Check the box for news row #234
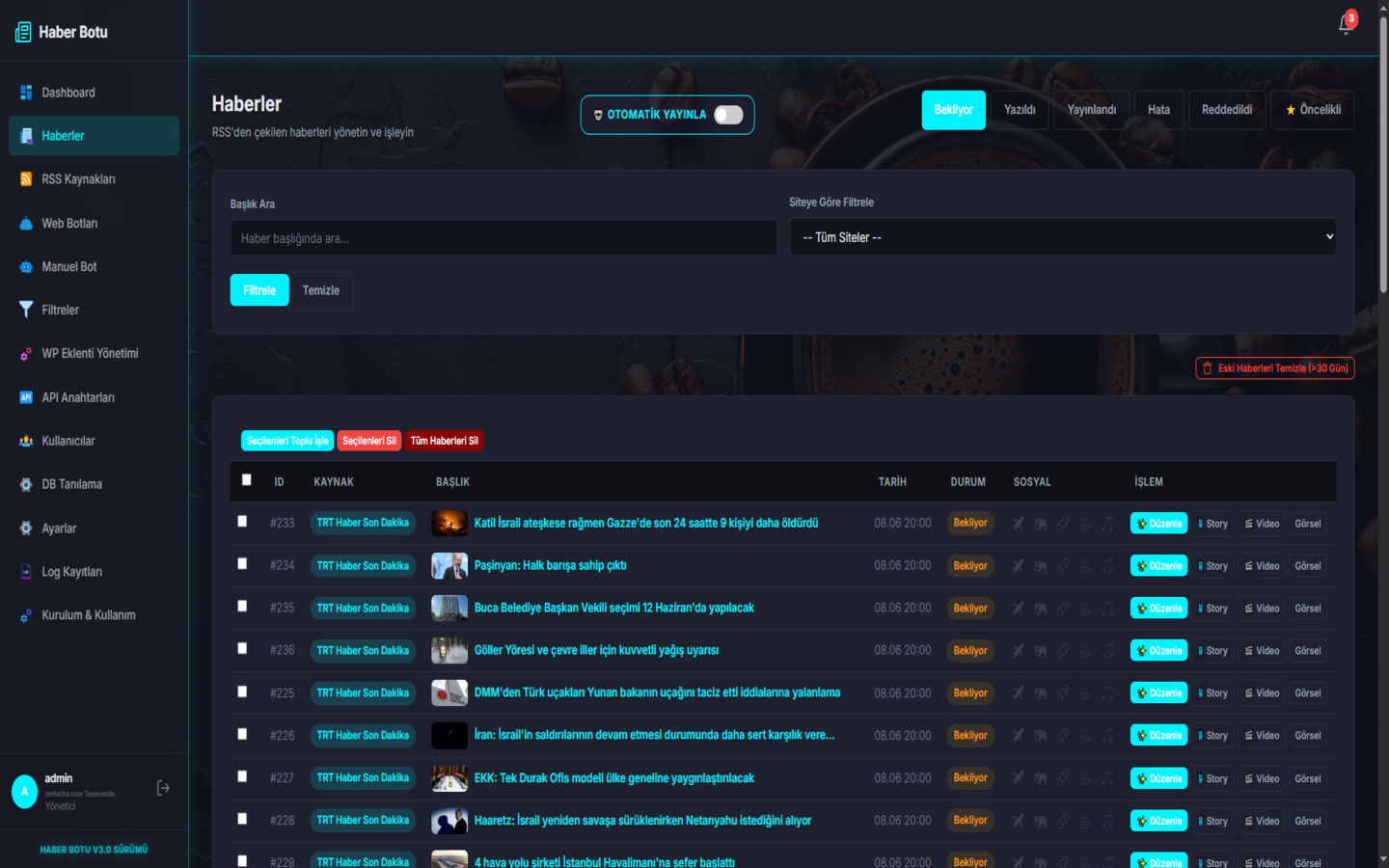Viewport: 1389px width, 868px height. click(x=242, y=563)
